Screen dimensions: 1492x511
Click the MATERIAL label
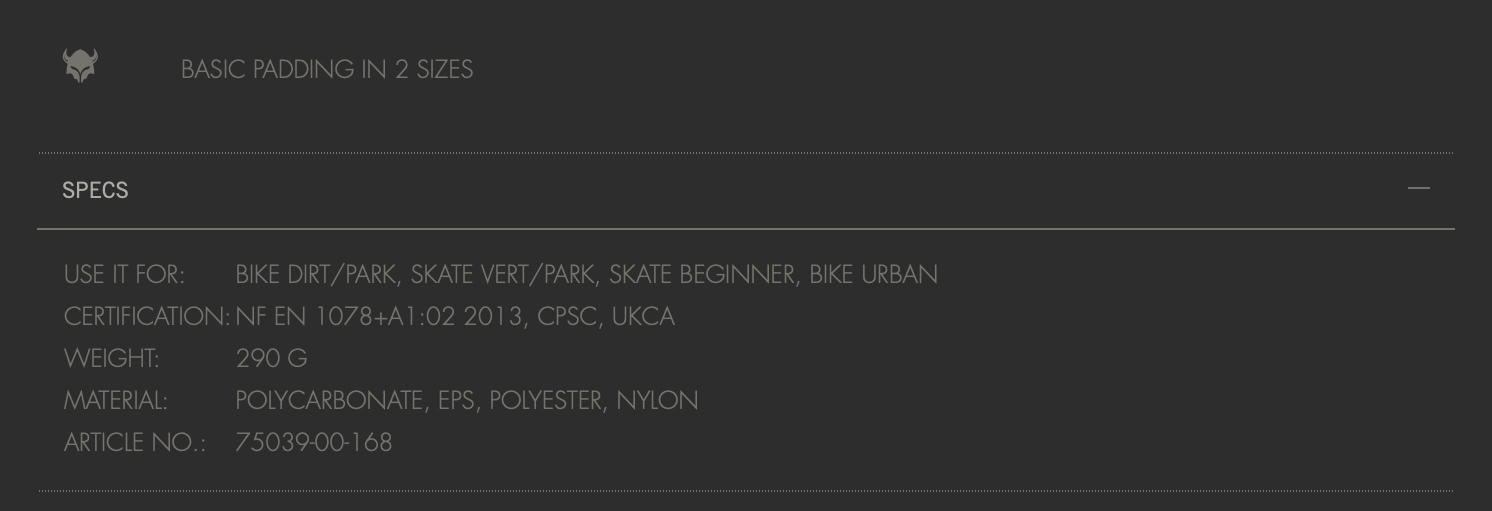click(x=116, y=400)
